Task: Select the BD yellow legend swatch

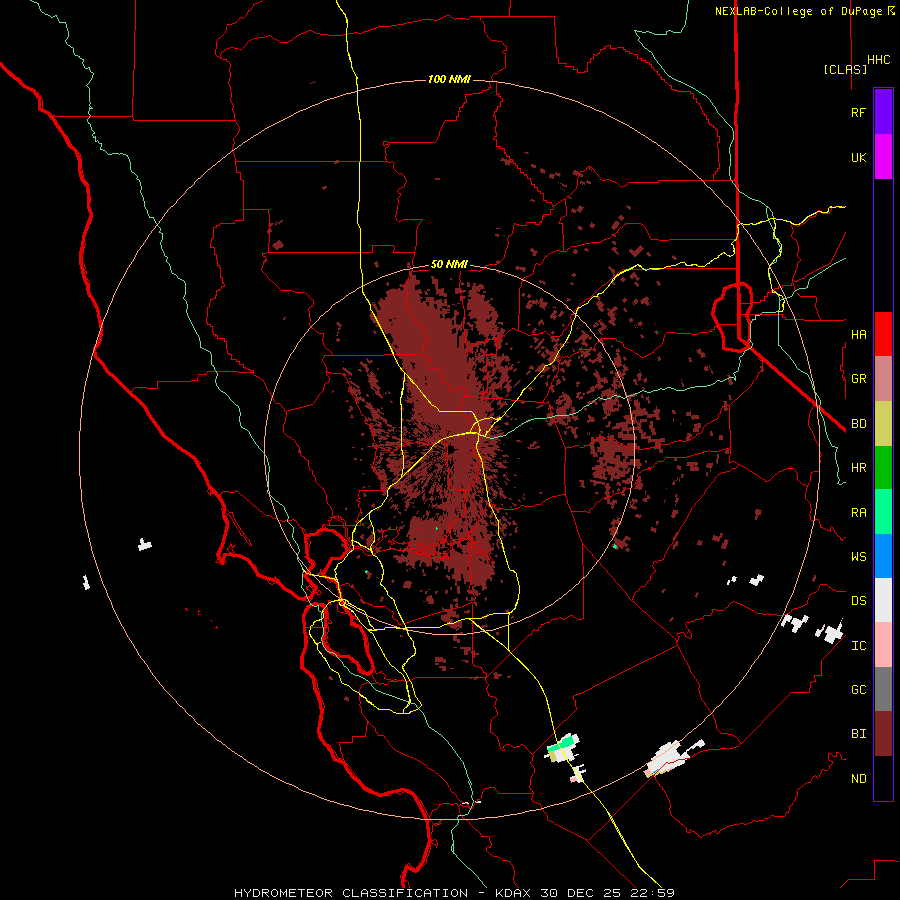Action: 883,424
